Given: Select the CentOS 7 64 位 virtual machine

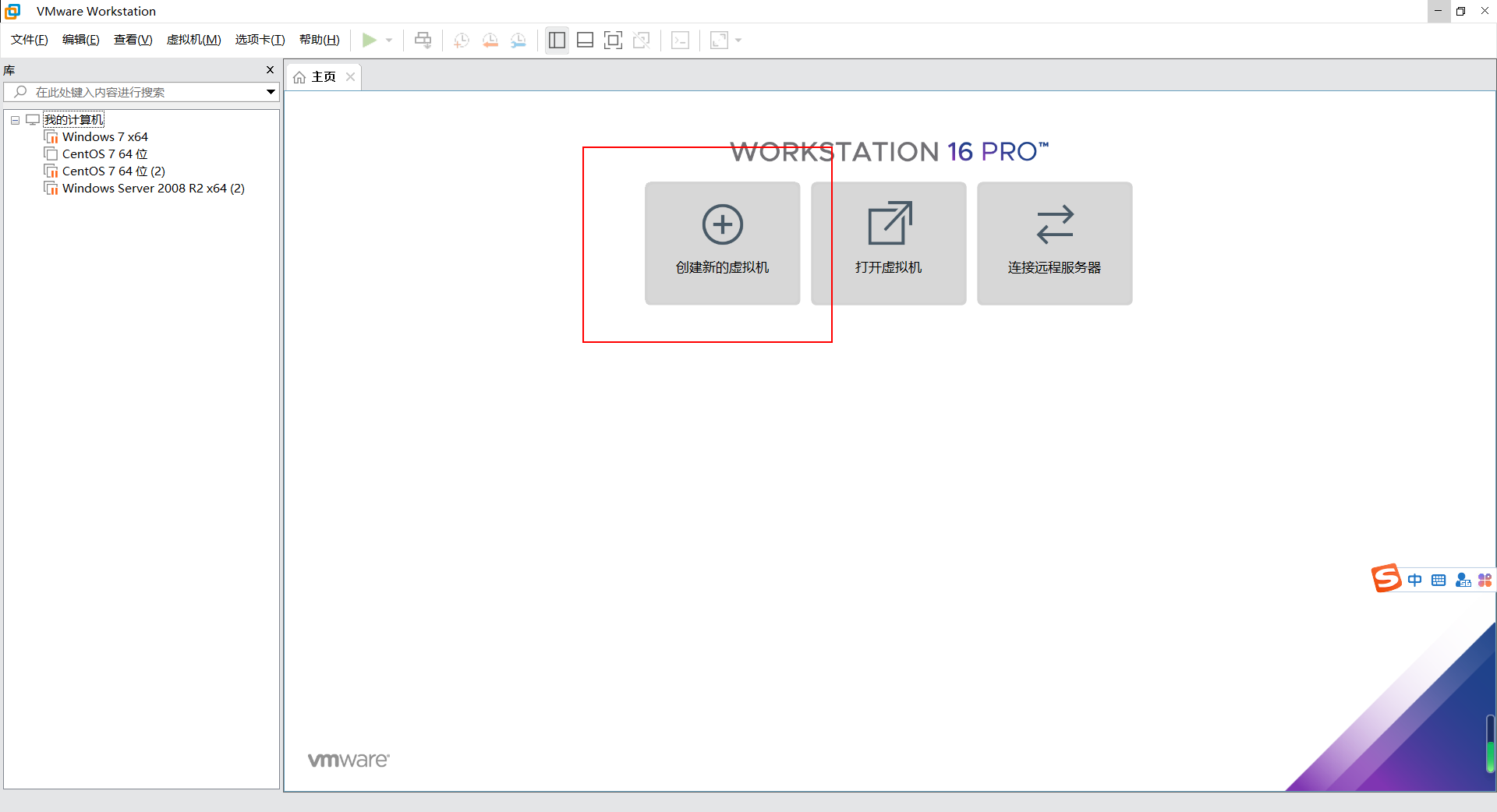Looking at the screenshot, I should pos(104,154).
